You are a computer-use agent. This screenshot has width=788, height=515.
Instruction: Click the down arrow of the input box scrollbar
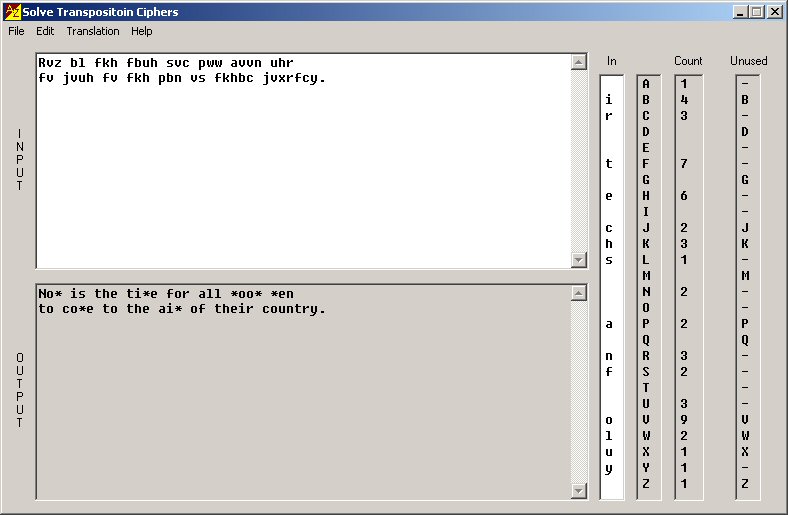[579, 260]
